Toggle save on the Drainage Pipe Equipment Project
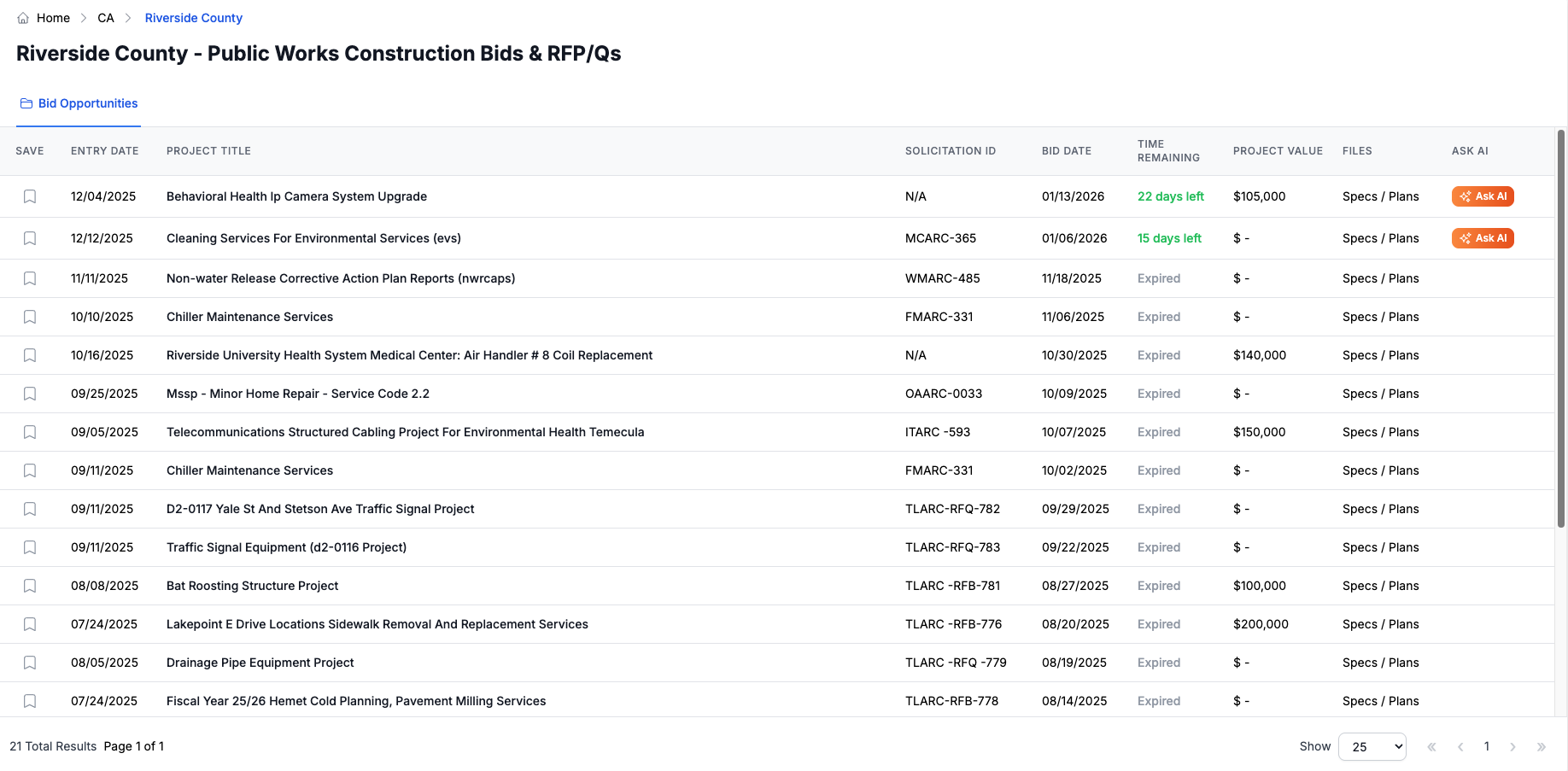Screen dimensions: 1568x771 pyautogui.click(x=30, y=663)
